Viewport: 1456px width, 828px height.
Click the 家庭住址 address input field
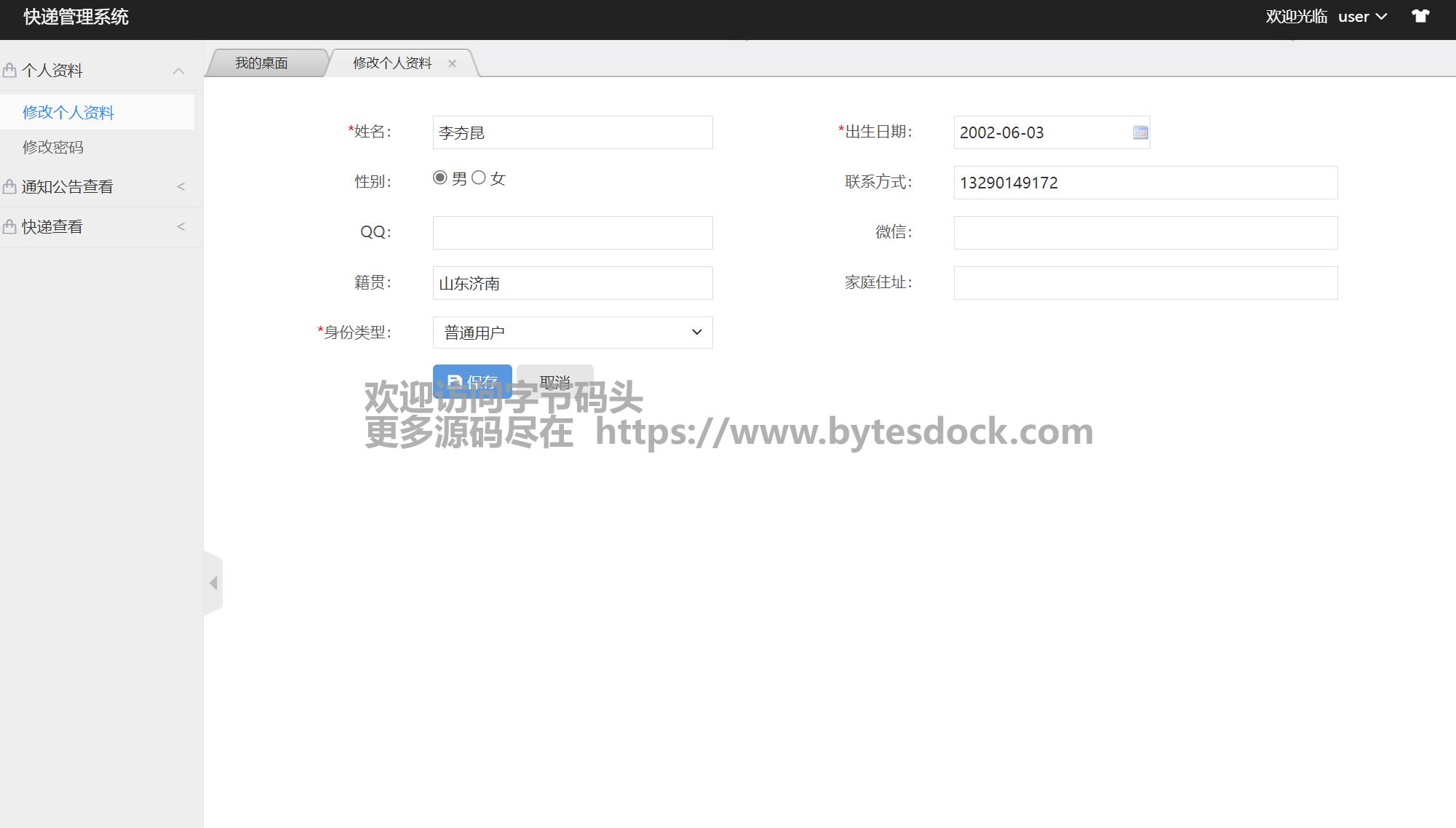click(x=1145, y=283)
